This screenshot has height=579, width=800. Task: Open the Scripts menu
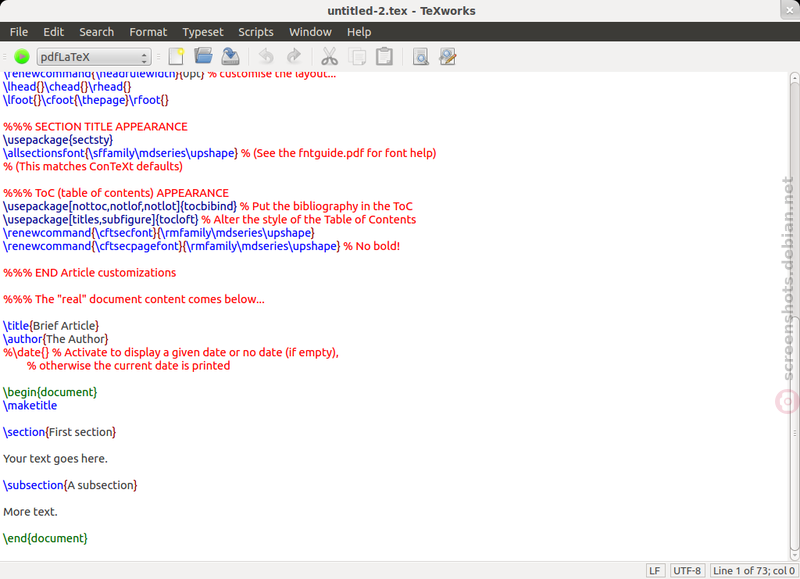coord(256,32)
